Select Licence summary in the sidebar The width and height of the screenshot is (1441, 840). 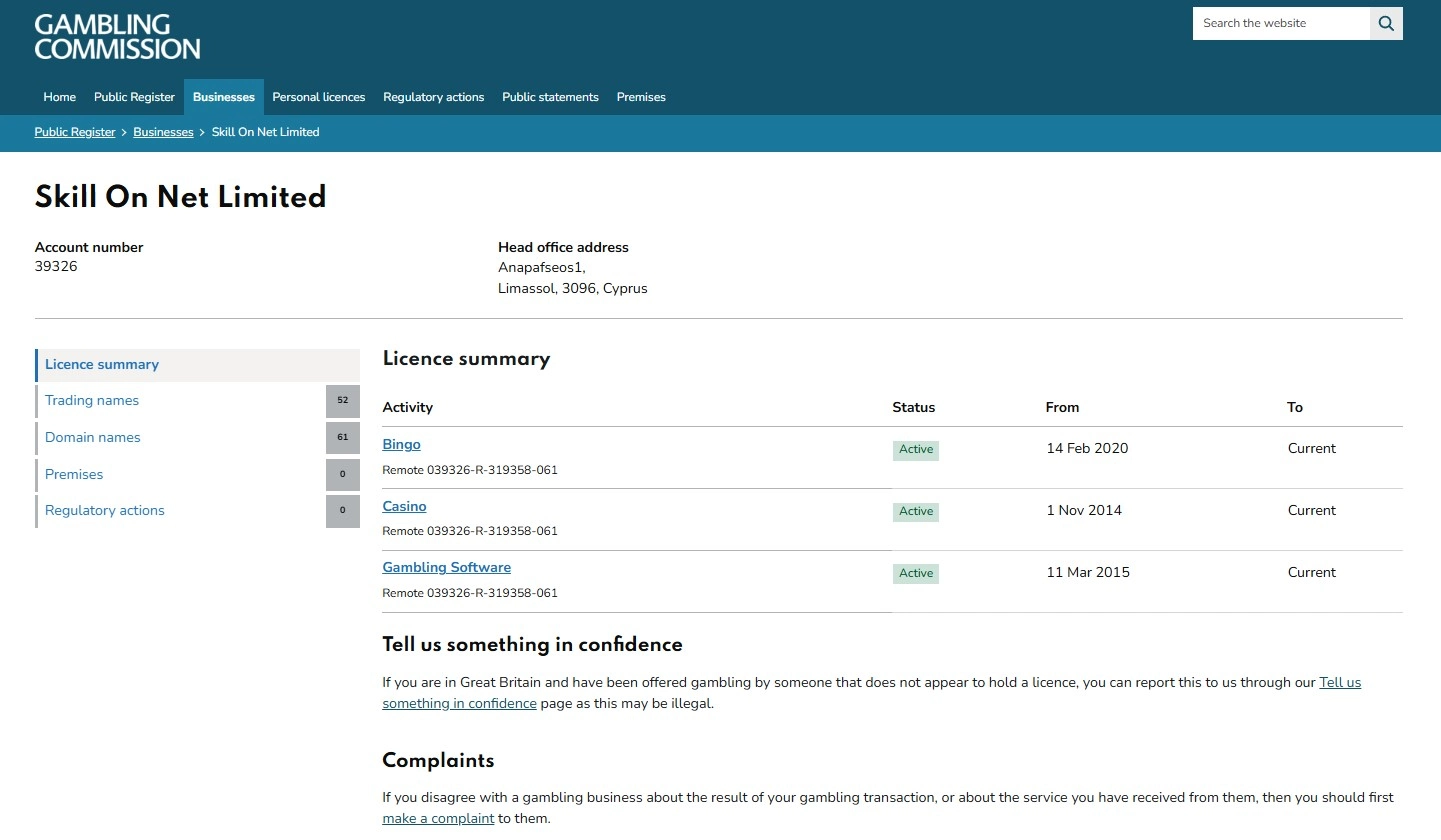197,365
